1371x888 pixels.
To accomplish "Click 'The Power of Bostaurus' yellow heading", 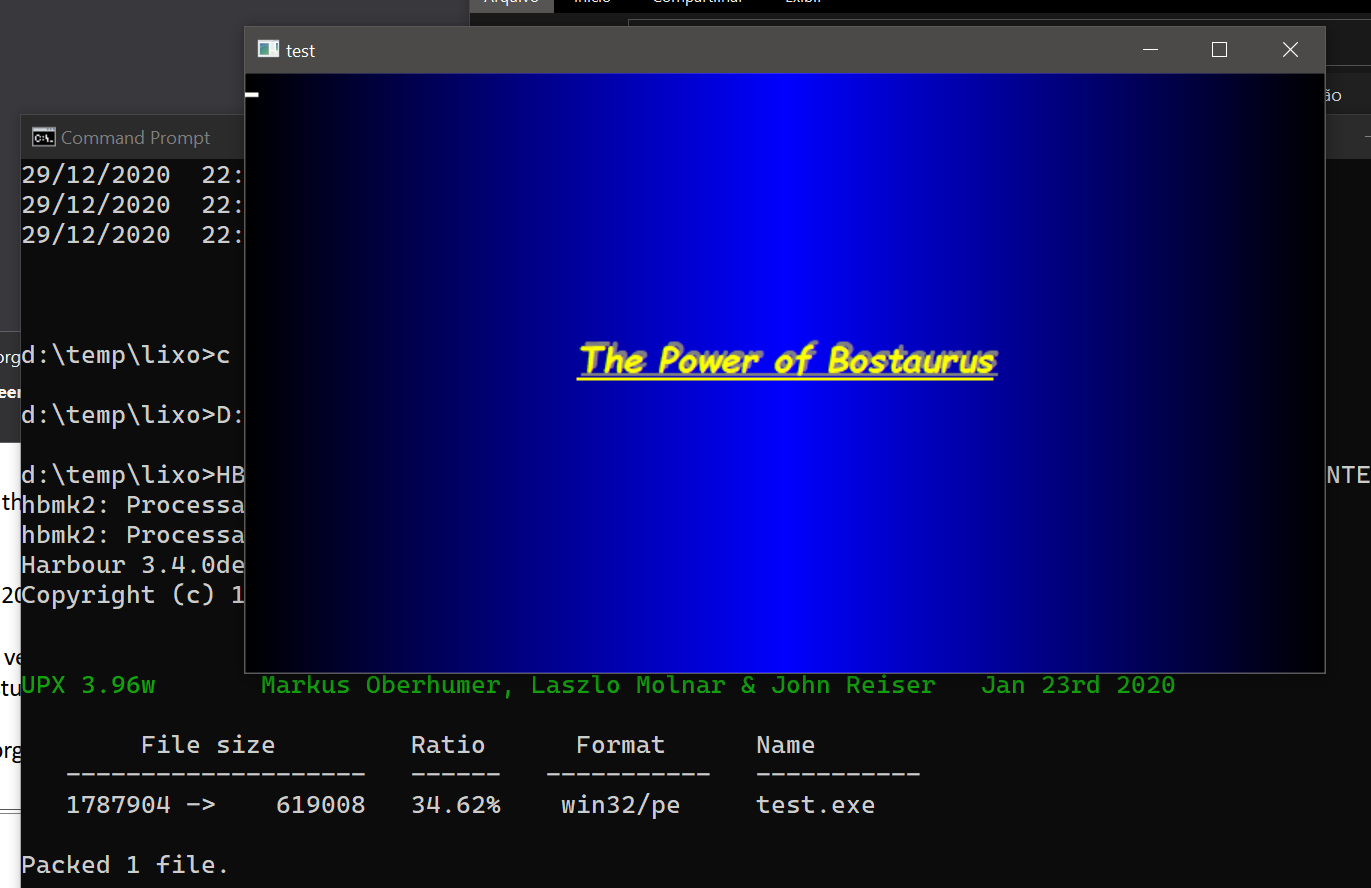I will (x=788, y=360).
